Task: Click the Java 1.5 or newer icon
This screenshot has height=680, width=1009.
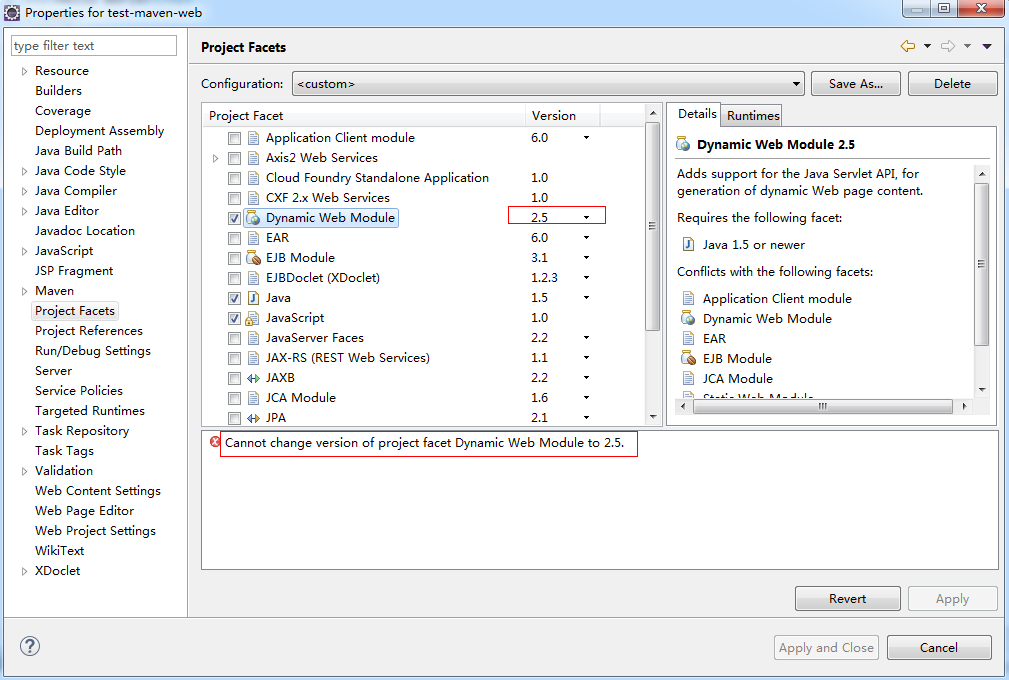Action: [689, 244]
